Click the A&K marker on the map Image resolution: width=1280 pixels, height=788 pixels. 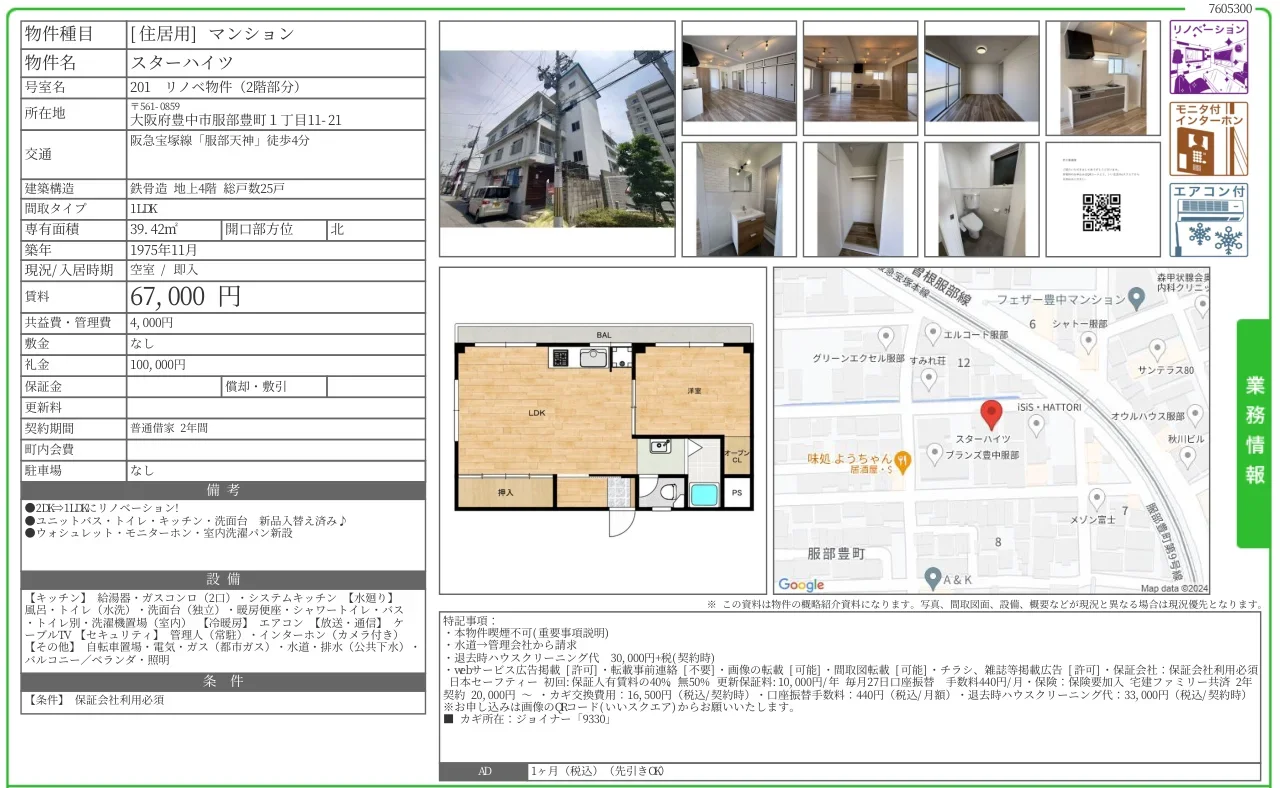933,577
